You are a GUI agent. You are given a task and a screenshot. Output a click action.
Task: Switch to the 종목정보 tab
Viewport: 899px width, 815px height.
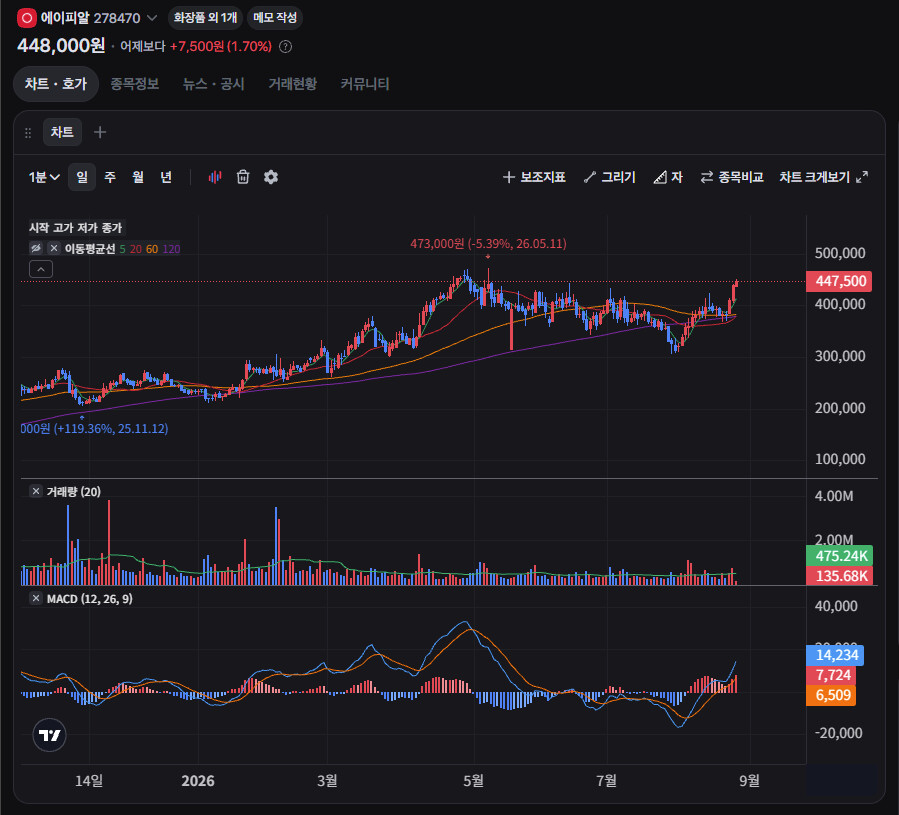135,84
